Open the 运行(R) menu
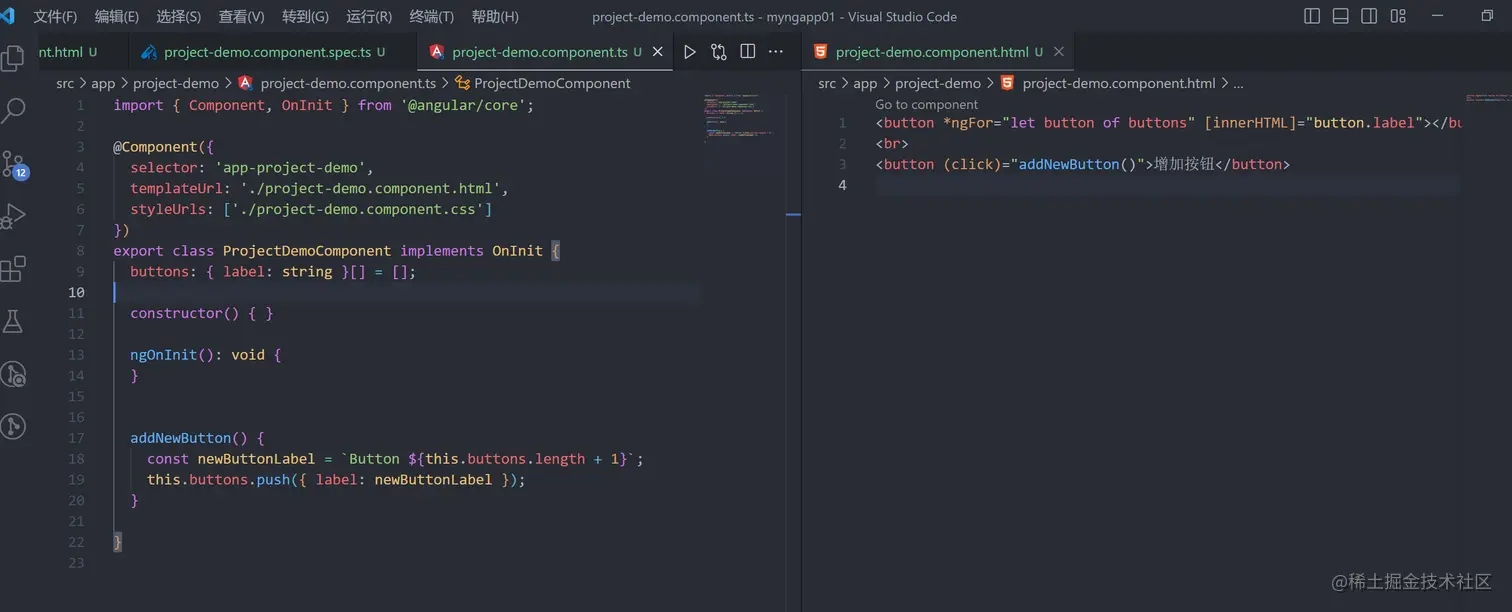The height and width of the screenshot is (612, 1512). (x=369, y=16)
